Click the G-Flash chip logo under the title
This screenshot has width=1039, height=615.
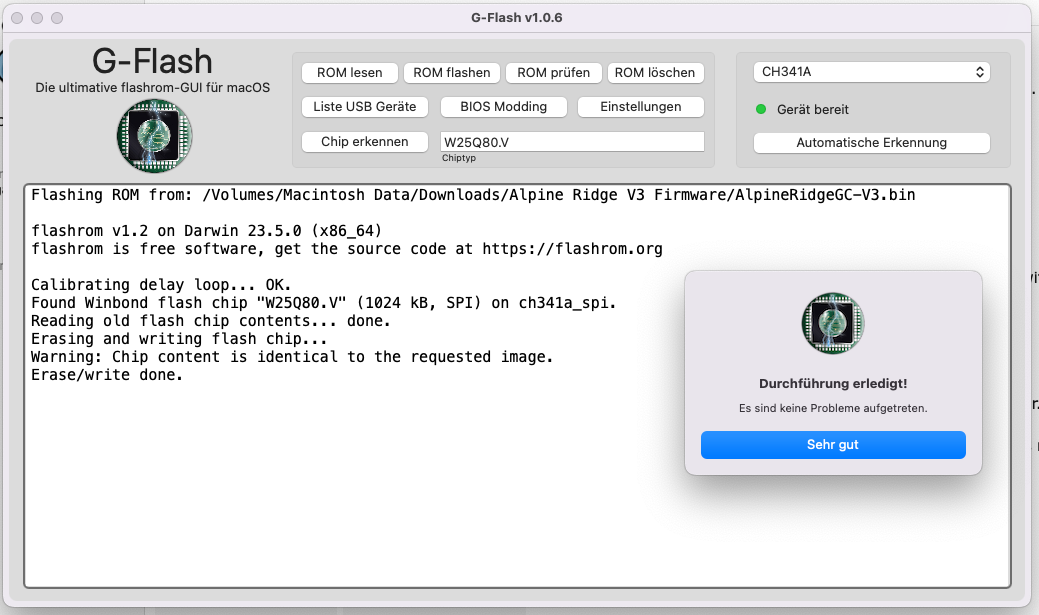154,136
